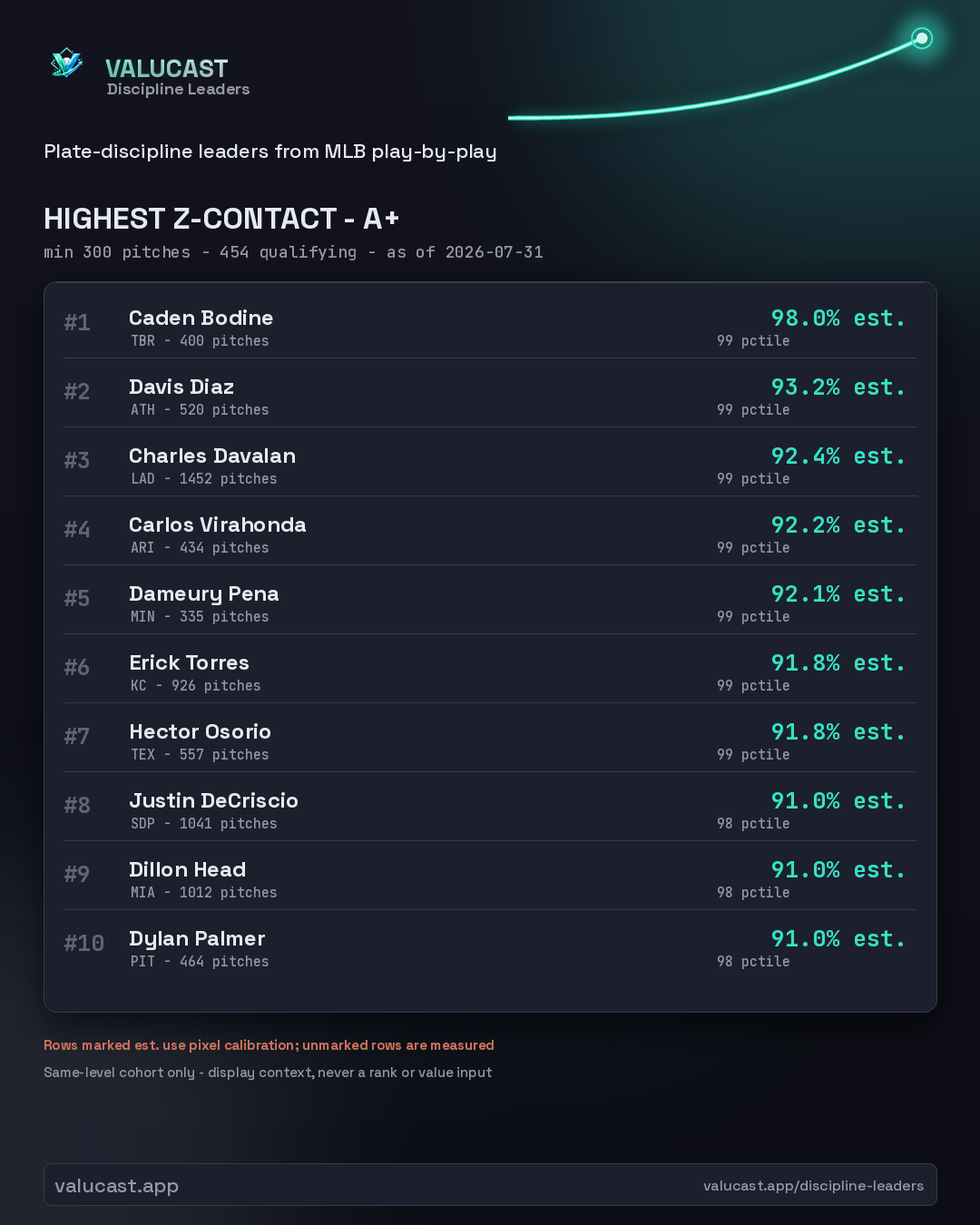Click the 98.0% est. value
The height and width of the screenshot is (1225, 980).
[x=838, y=318]
